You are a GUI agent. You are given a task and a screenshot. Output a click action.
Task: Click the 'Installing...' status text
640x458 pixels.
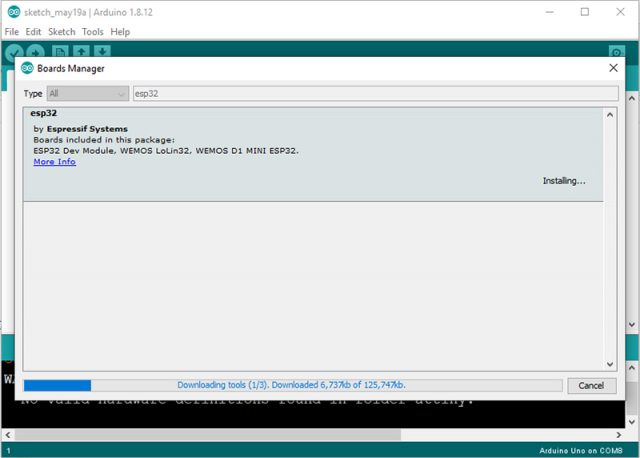pyautogui.click(x=564, y=181)
